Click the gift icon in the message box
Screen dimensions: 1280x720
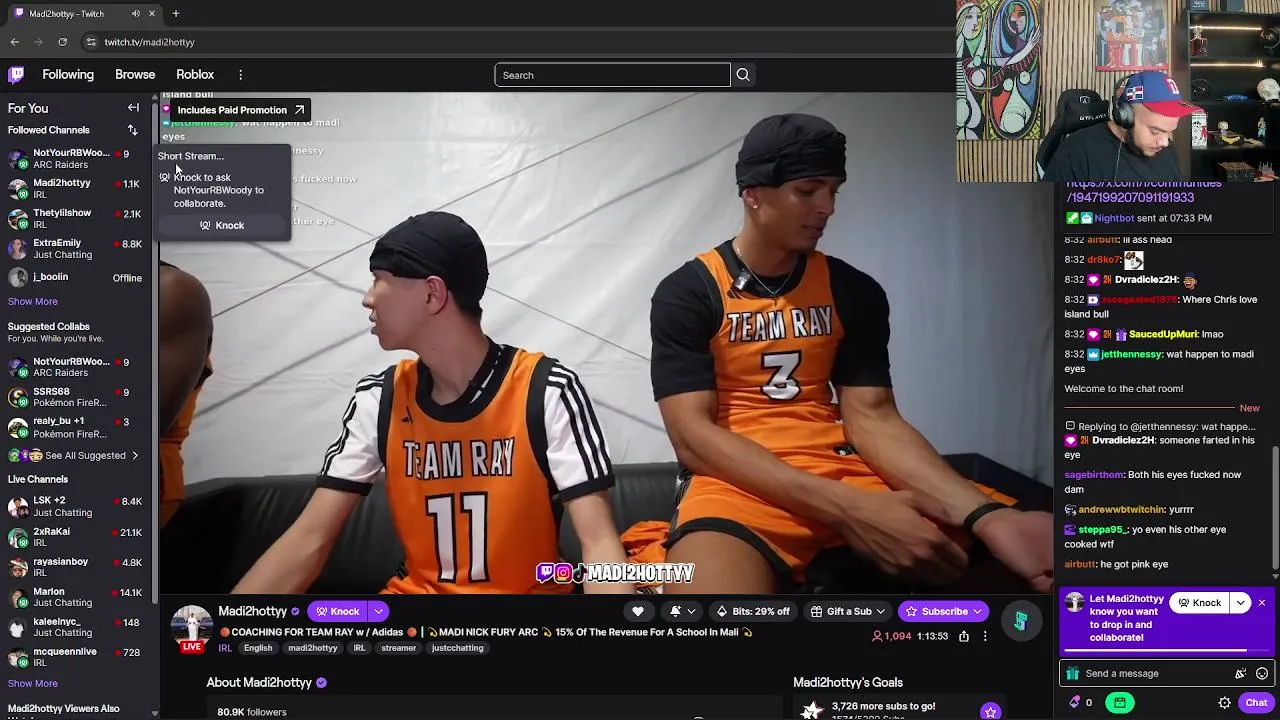coord(1073,674)
